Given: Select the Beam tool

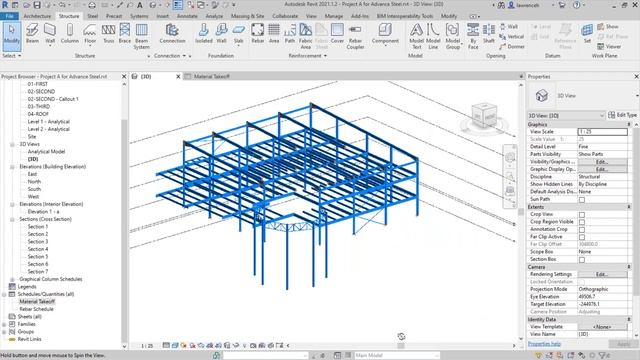Looking at the screenshot, I should (32, 33).
